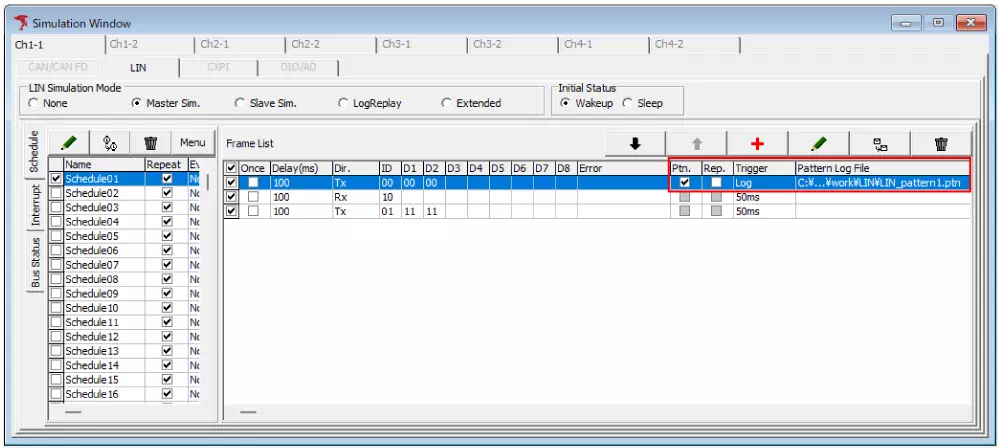The width and height of the screenshot is (1000, 448).
Task: Click the trash icon above schedule list
Action: 151,143
